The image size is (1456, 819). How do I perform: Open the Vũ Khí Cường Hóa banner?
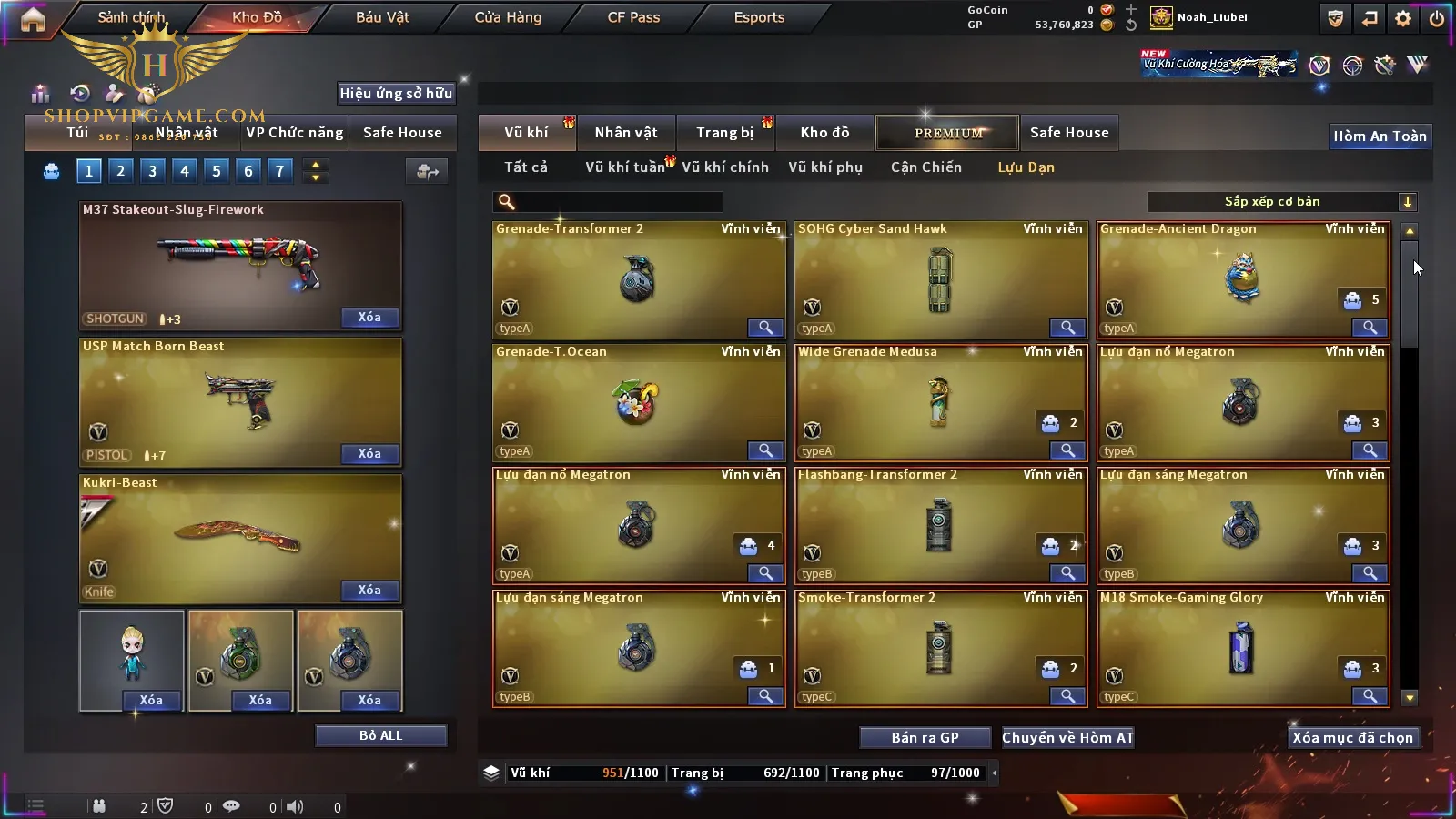click(1219, 64)
